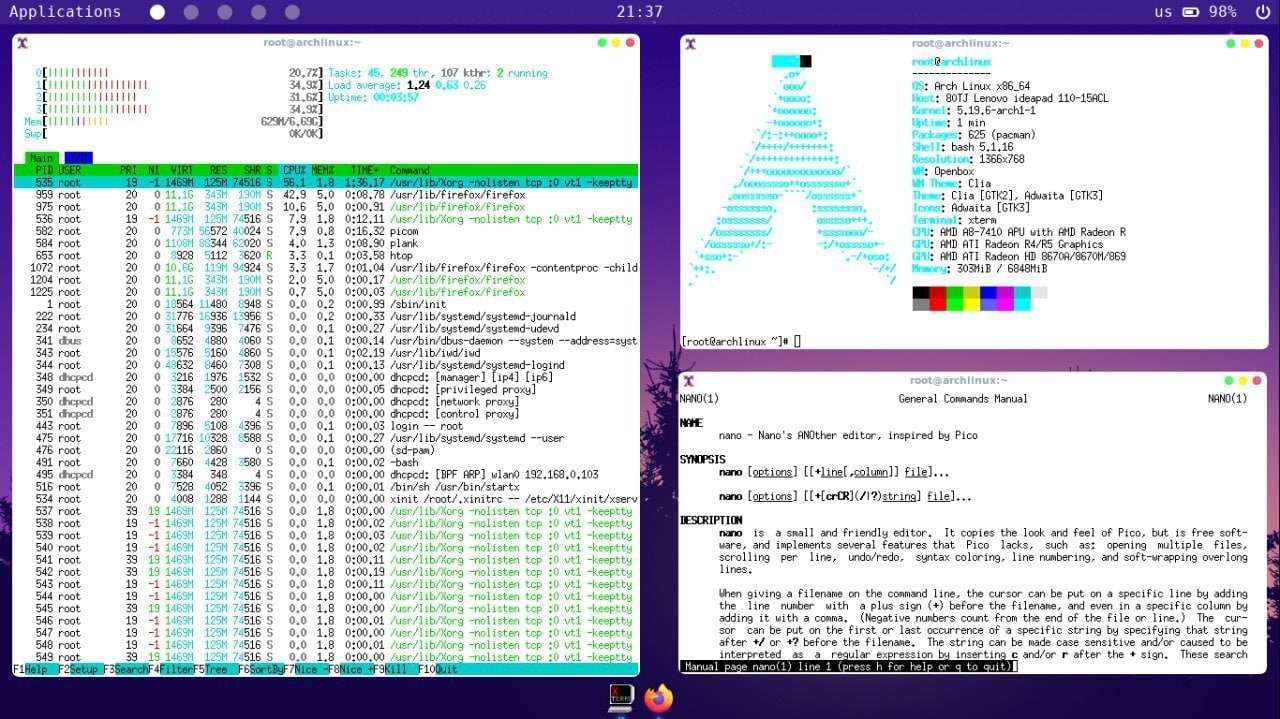
Task: Open F6 SortBy in htop
Action: pyautogui.click(x=260, y=669)
